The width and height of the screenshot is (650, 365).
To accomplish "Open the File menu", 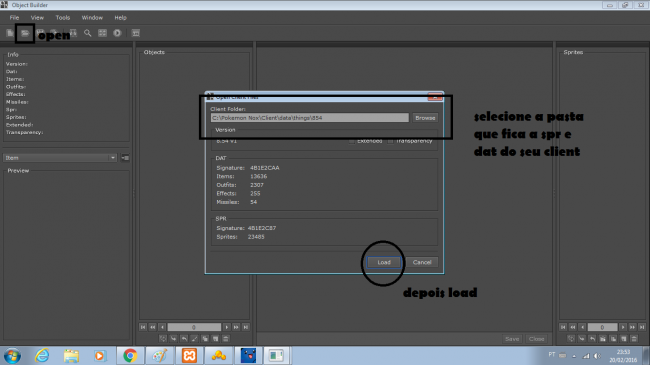I will pyautogui.click(x=14, y=17).
